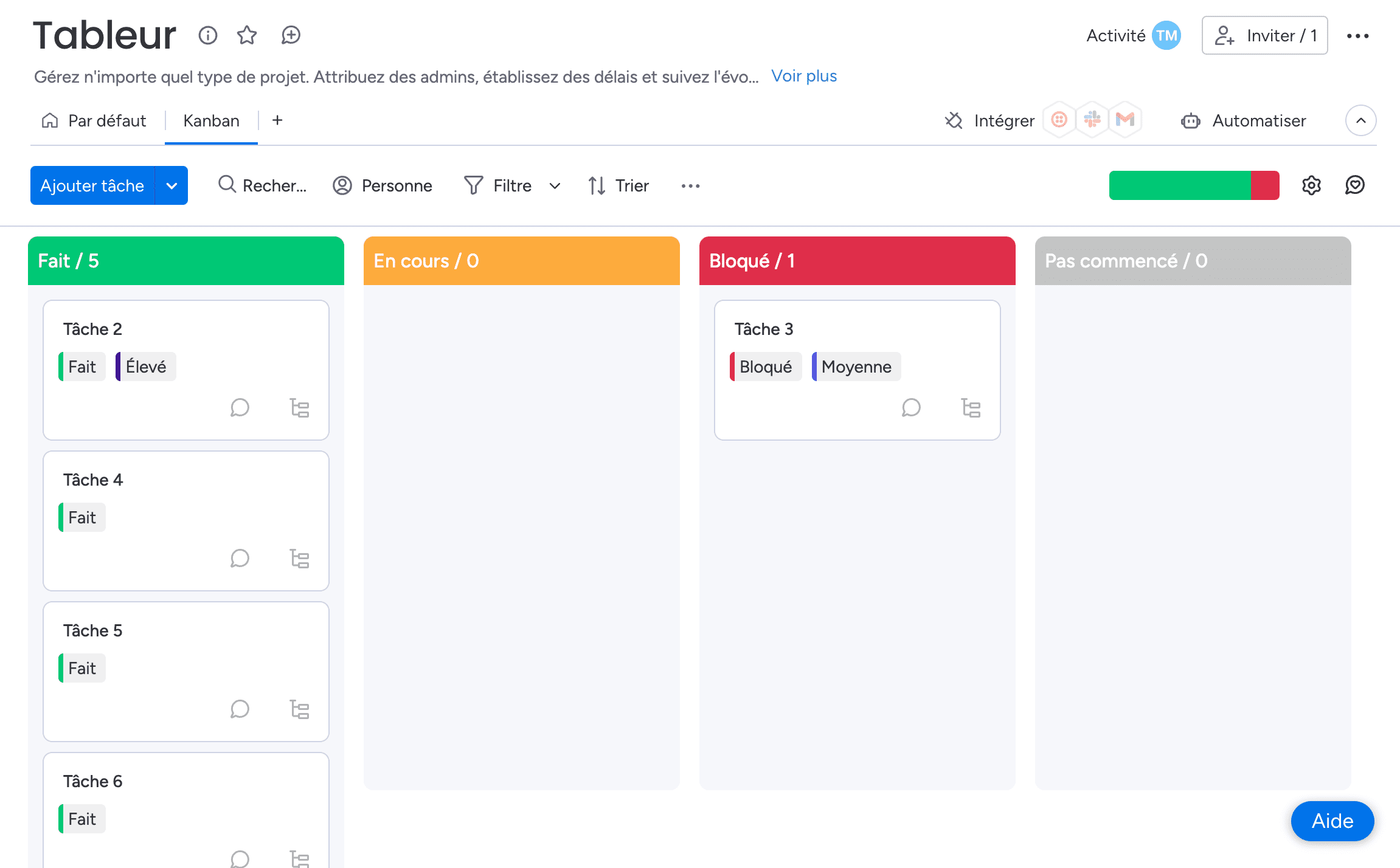Open the Tâche 4 card title
This screenshot has height=868, width=1400.
93,480
